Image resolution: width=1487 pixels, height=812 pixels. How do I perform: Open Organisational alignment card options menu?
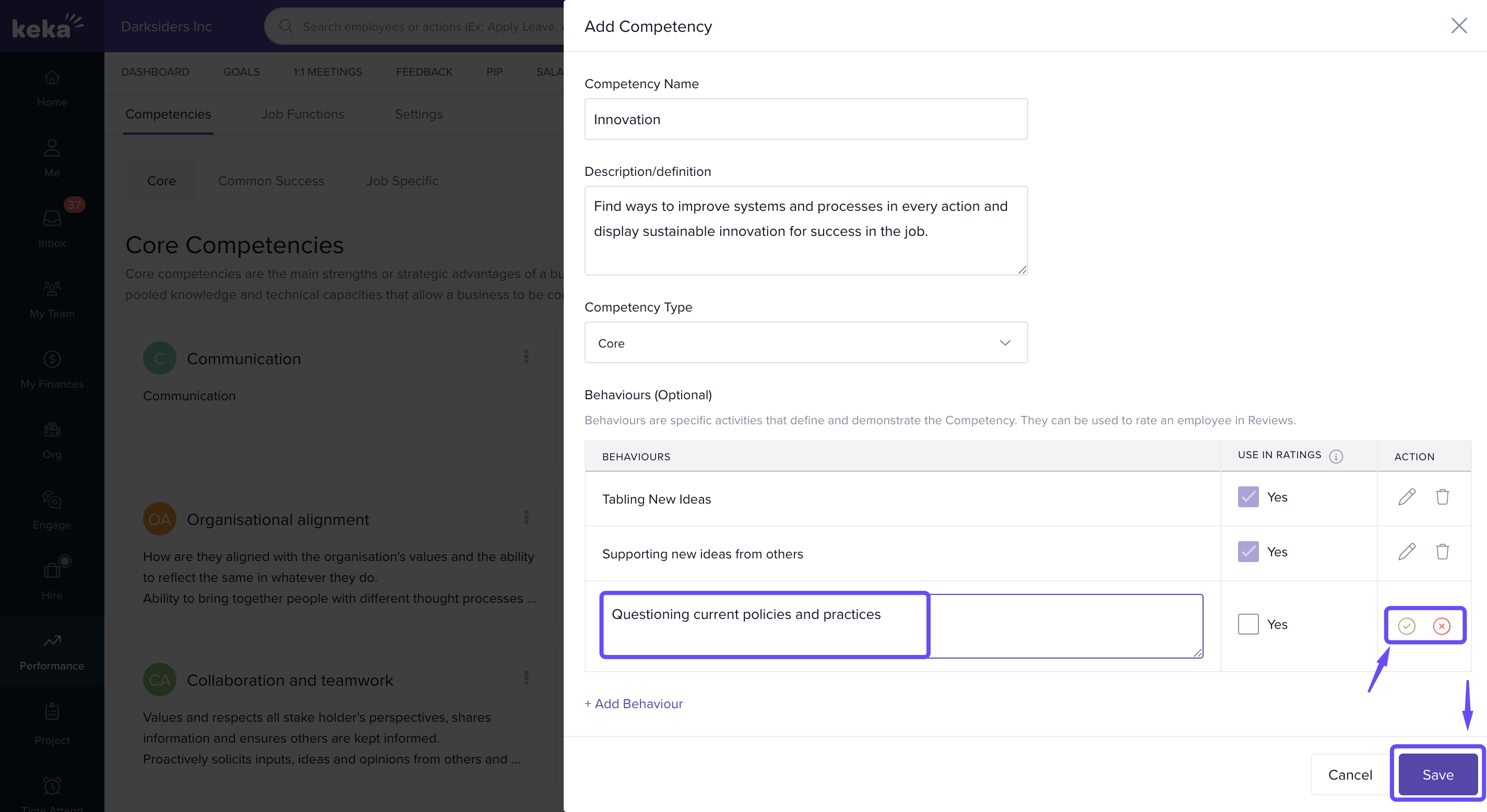(526, 517)
